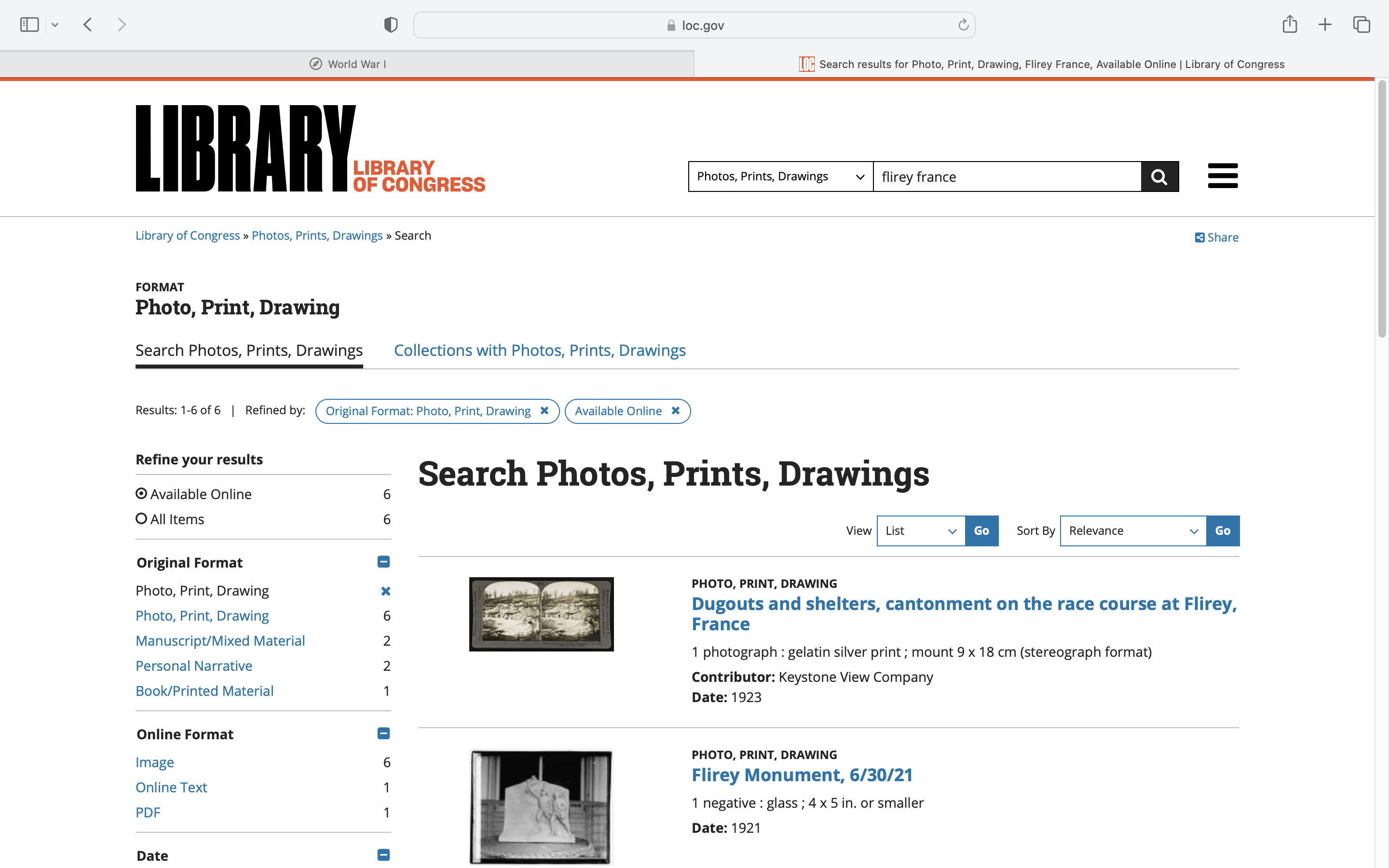Open Safari privacy shield report
The height and width of the screenshot is (868, 1389).
click(x=390, y=25)
